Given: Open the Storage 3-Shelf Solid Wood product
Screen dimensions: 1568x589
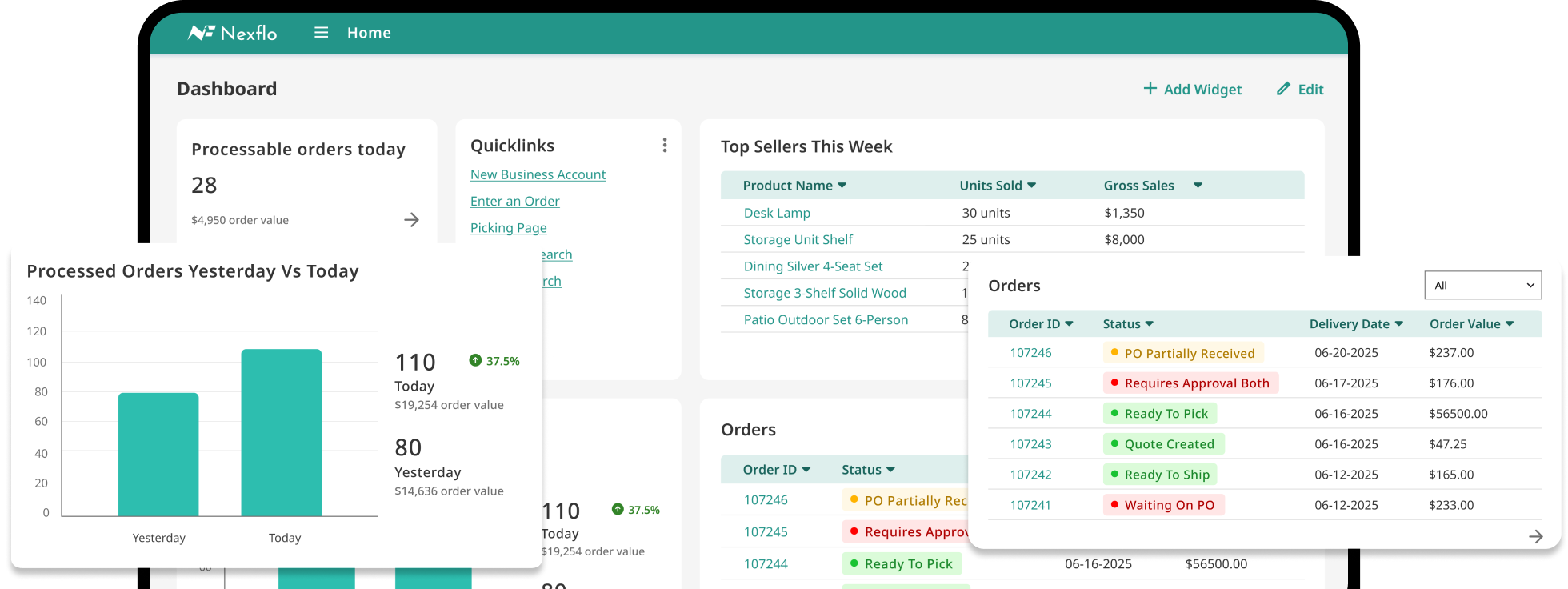Looking at the screenshot, I should (825, 293).
